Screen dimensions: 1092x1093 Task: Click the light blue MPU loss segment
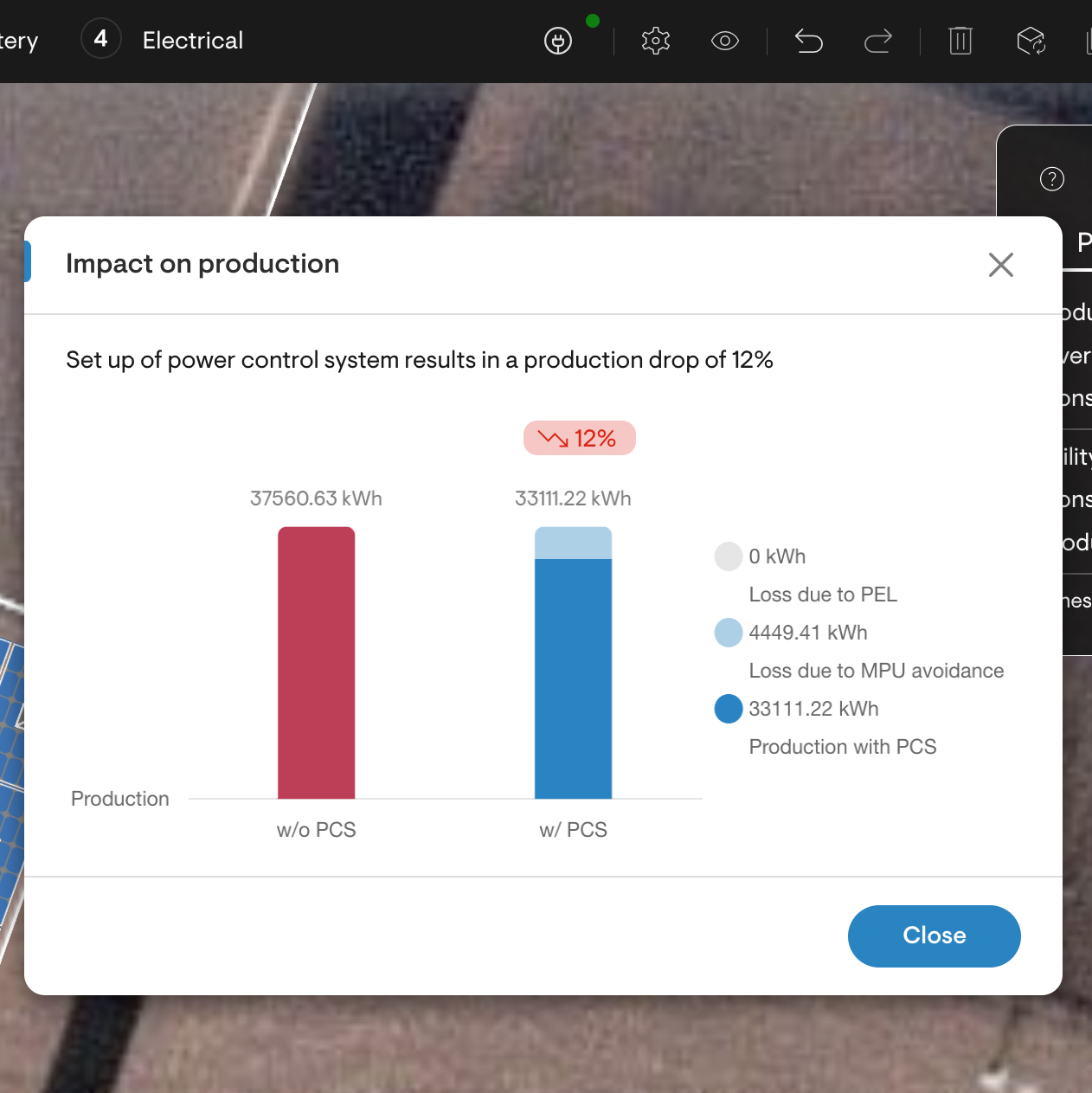(x=573, y=543)
